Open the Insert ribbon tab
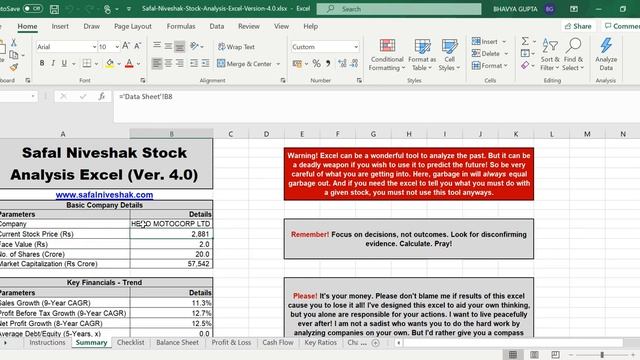Image resolution: width=640 pixels, height=360 pixels. pyautogui.click(x=60, y=26)
